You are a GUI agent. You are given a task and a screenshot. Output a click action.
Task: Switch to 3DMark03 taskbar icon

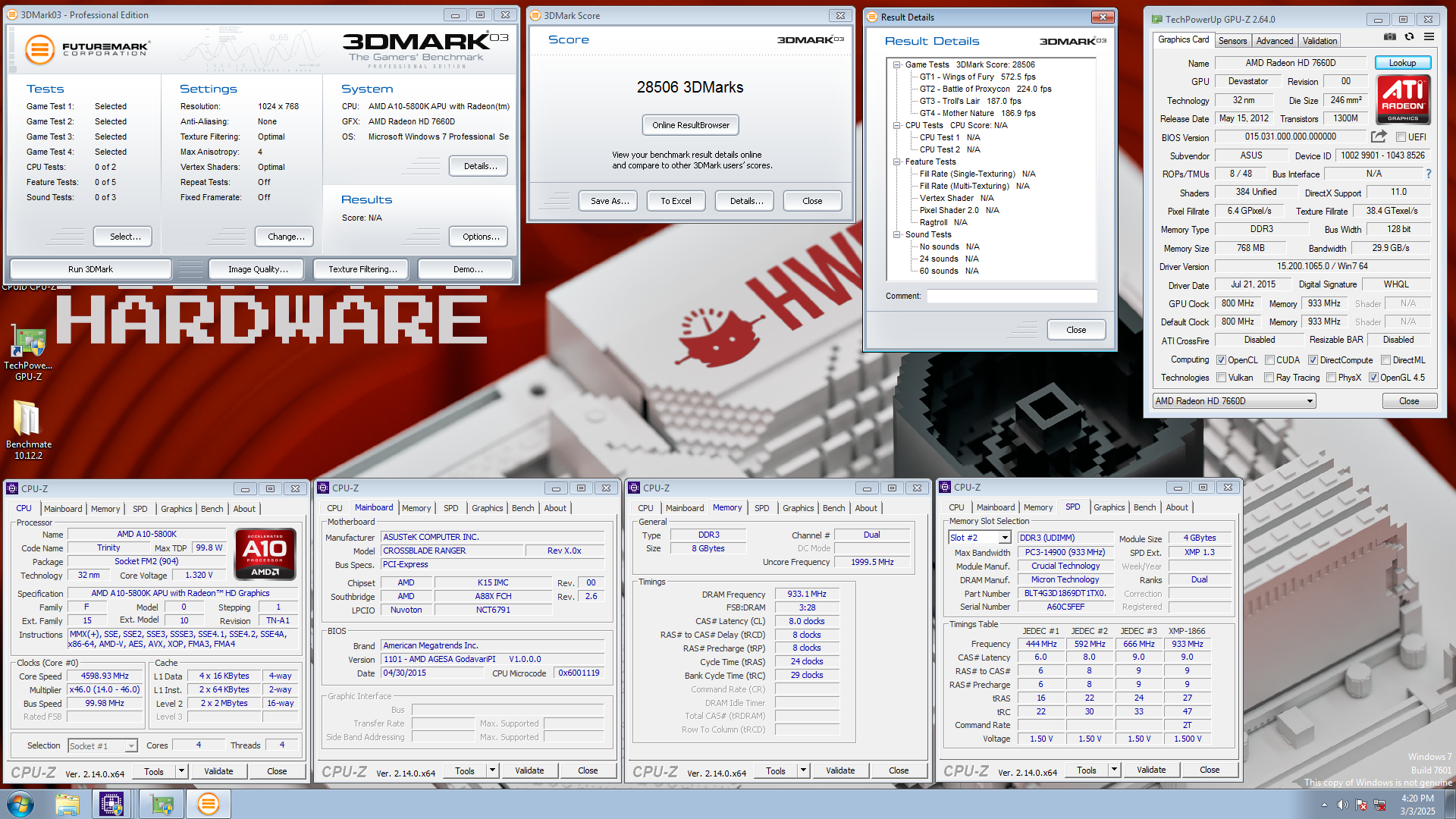pos(208,804)
